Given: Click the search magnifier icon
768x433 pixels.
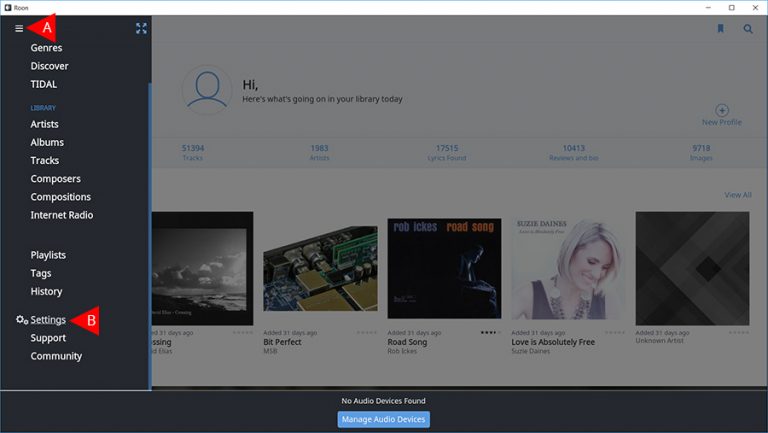Looking at the screenshot, I should 748,29.
